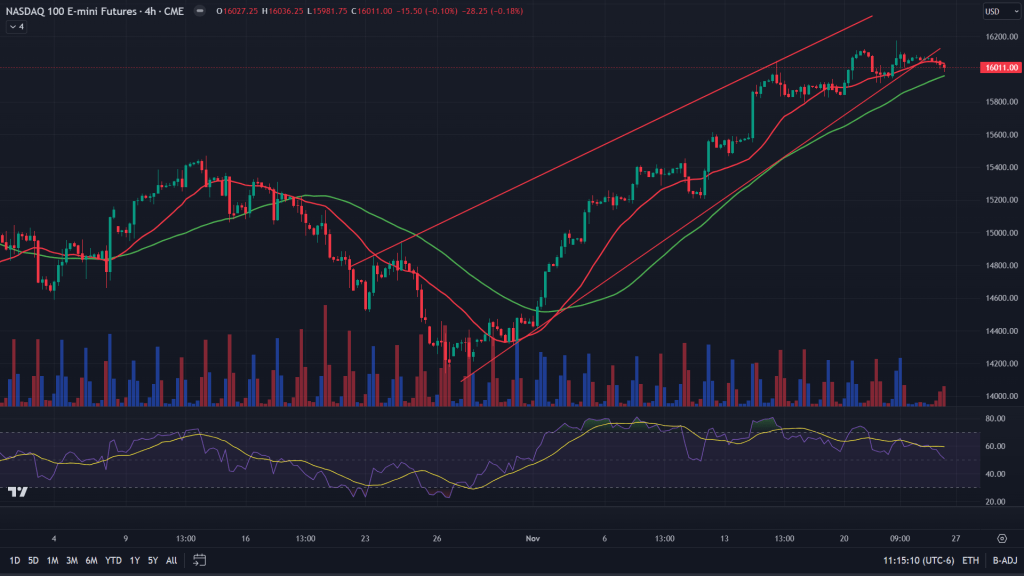Select YTD time range

pyautogui.click(x=113, y=560)
